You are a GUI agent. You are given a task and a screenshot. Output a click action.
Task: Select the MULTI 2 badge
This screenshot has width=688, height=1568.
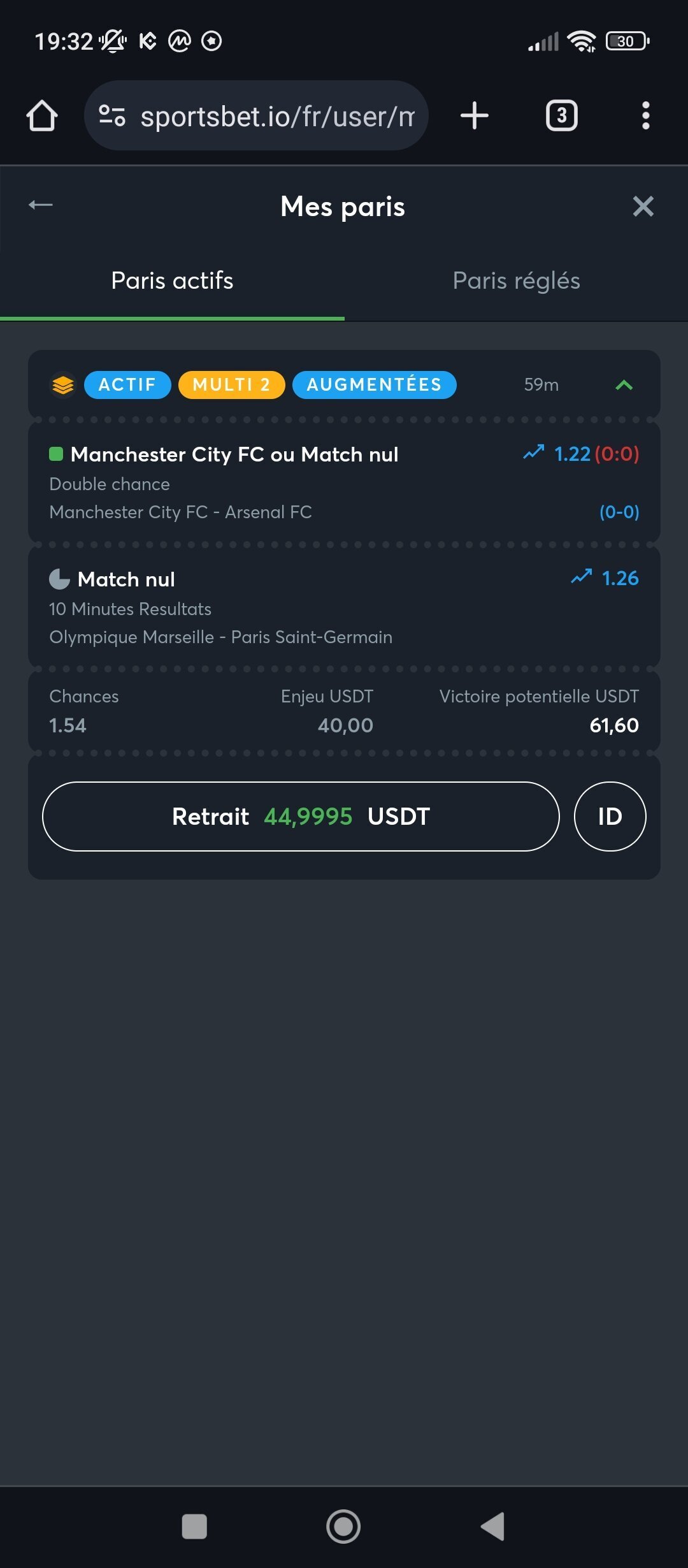tap(232, 385)
